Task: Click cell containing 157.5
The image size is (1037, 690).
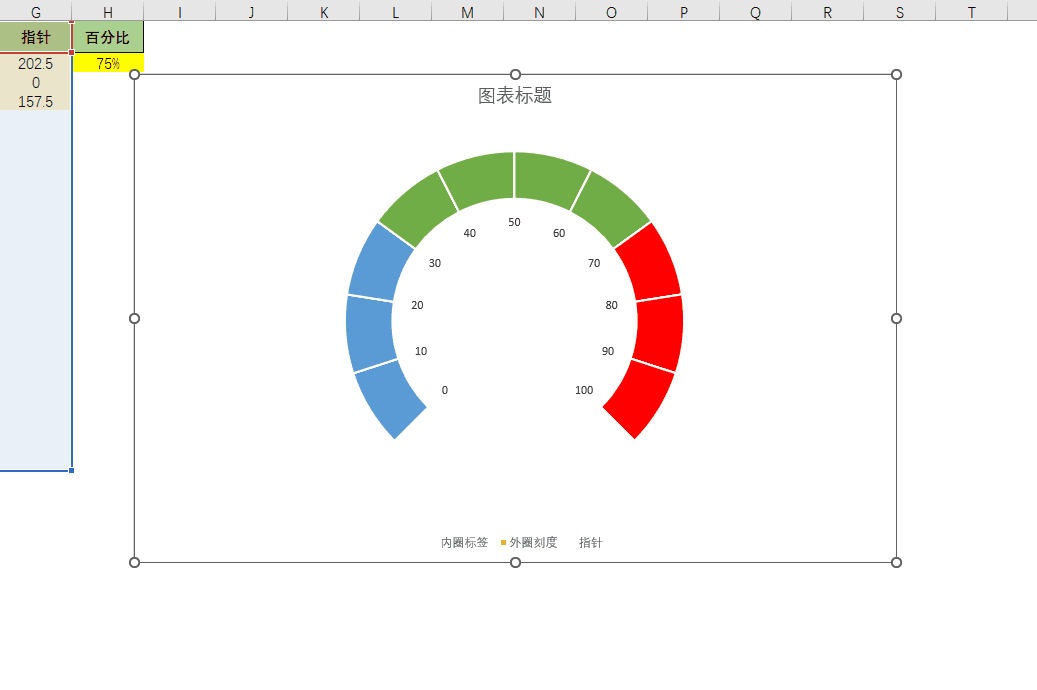Action: [x=36, y=102]
